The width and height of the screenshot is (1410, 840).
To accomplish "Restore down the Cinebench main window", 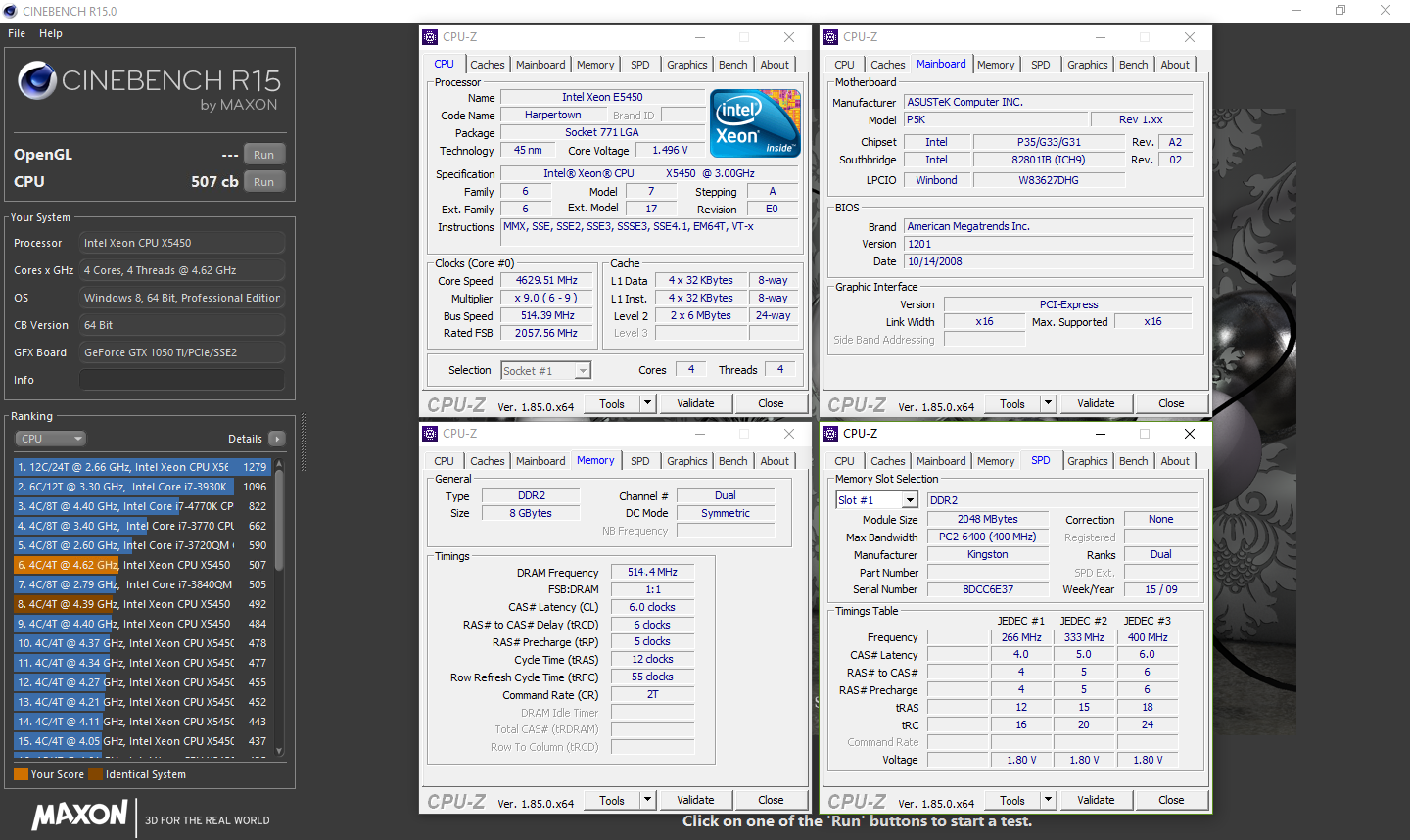I will [1340, 11].
